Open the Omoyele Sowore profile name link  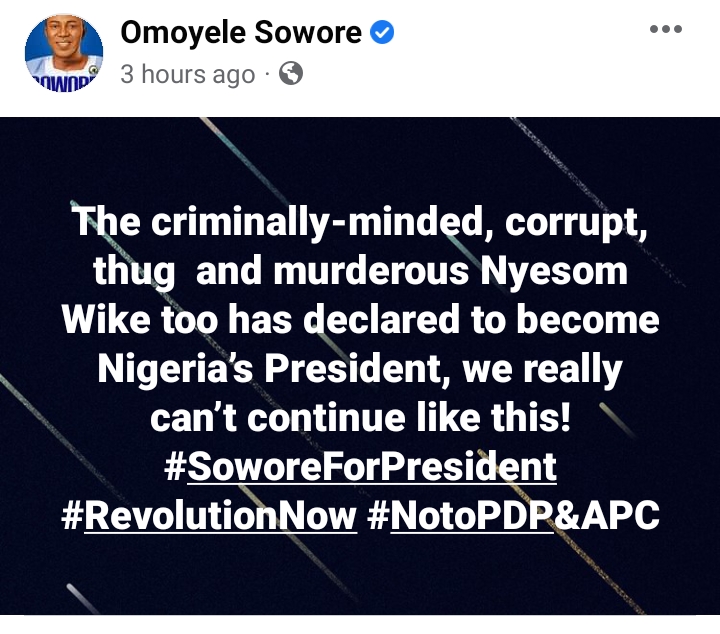click(242, 33)
